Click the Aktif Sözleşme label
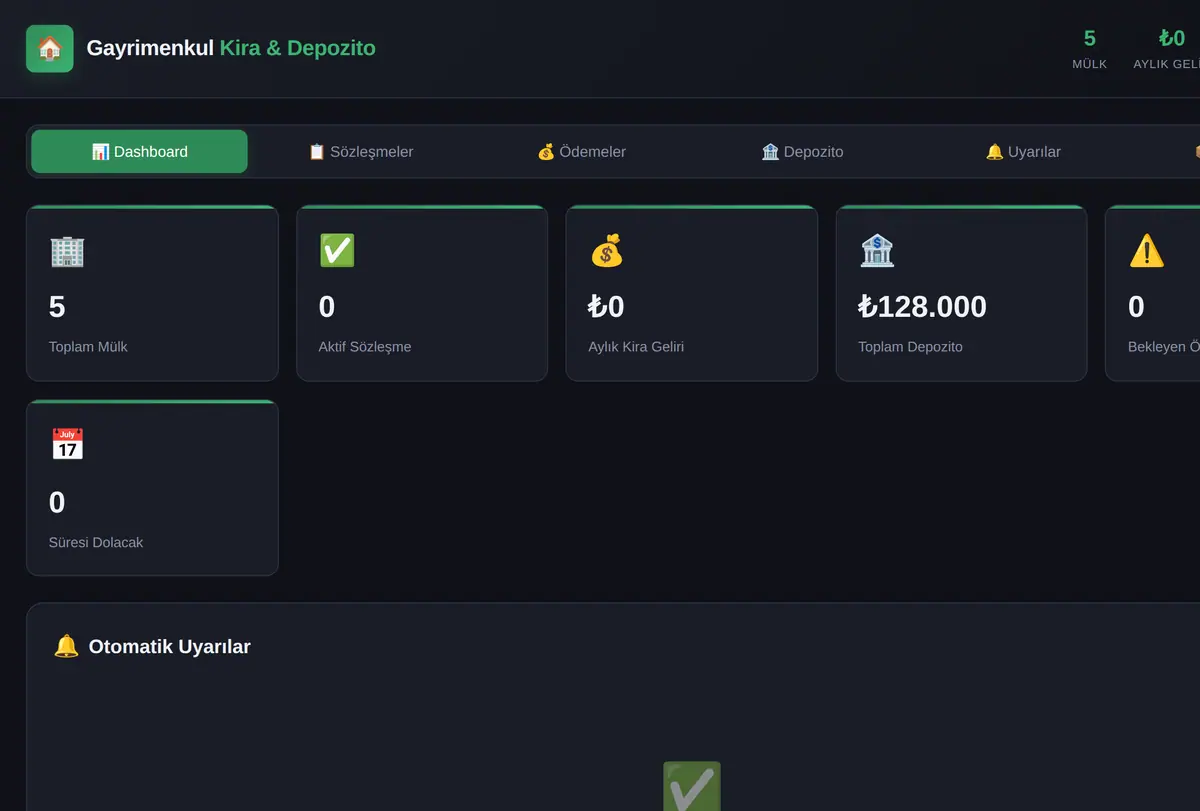This screenshot has height=811, width=1200. tap(365, 347)
